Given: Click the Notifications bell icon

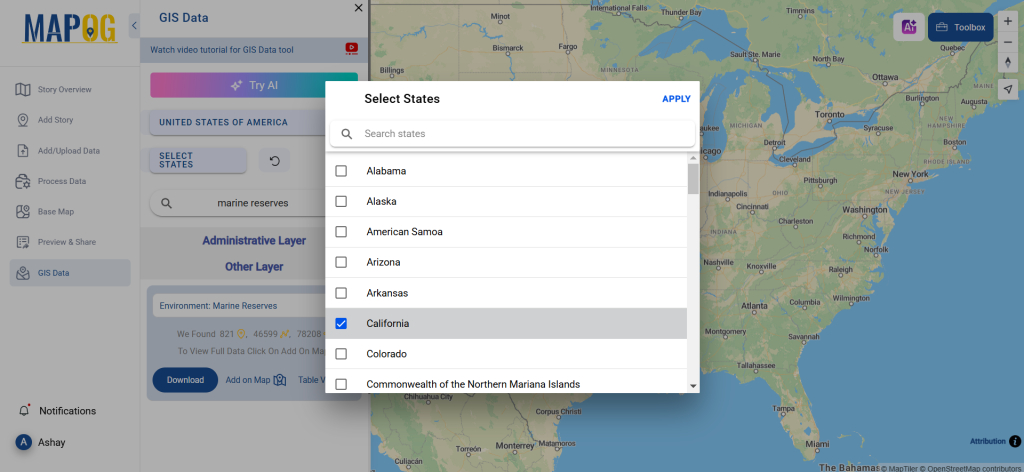Looking at the screenshot, I should click(25, 411).
